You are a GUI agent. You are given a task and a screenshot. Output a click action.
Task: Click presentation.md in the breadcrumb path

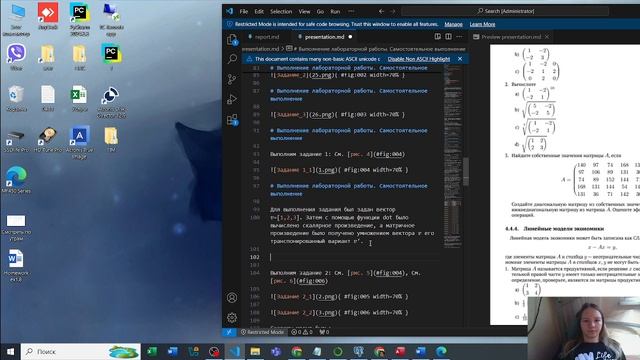point(261,49)
